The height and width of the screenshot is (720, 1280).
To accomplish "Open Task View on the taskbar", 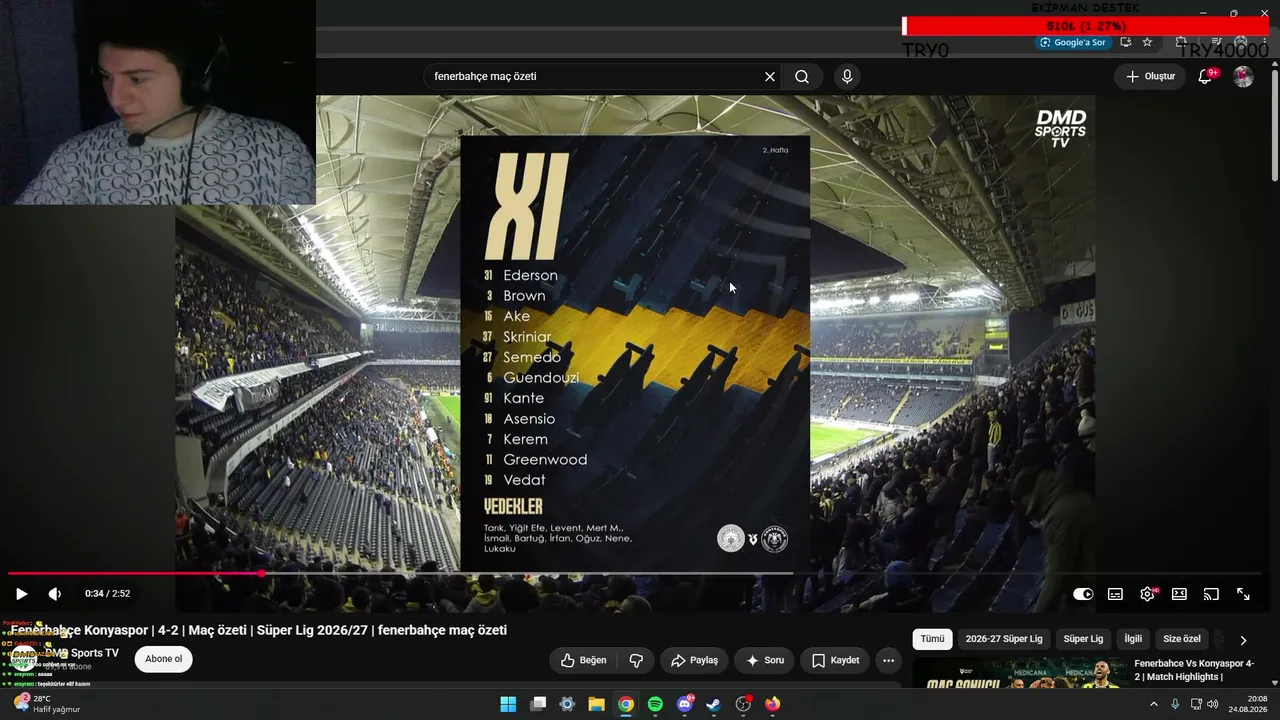I will click(538, 704).
